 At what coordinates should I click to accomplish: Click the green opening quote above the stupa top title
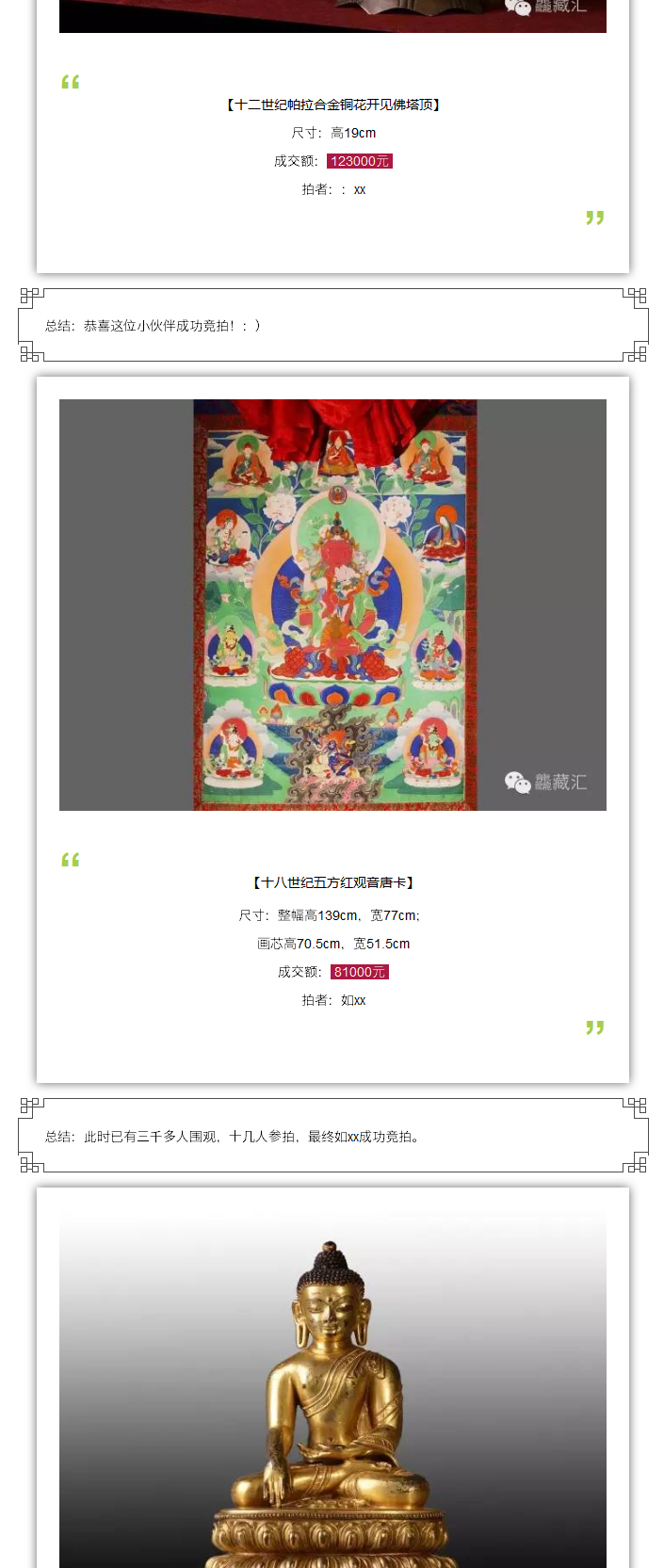coord(71,82)
